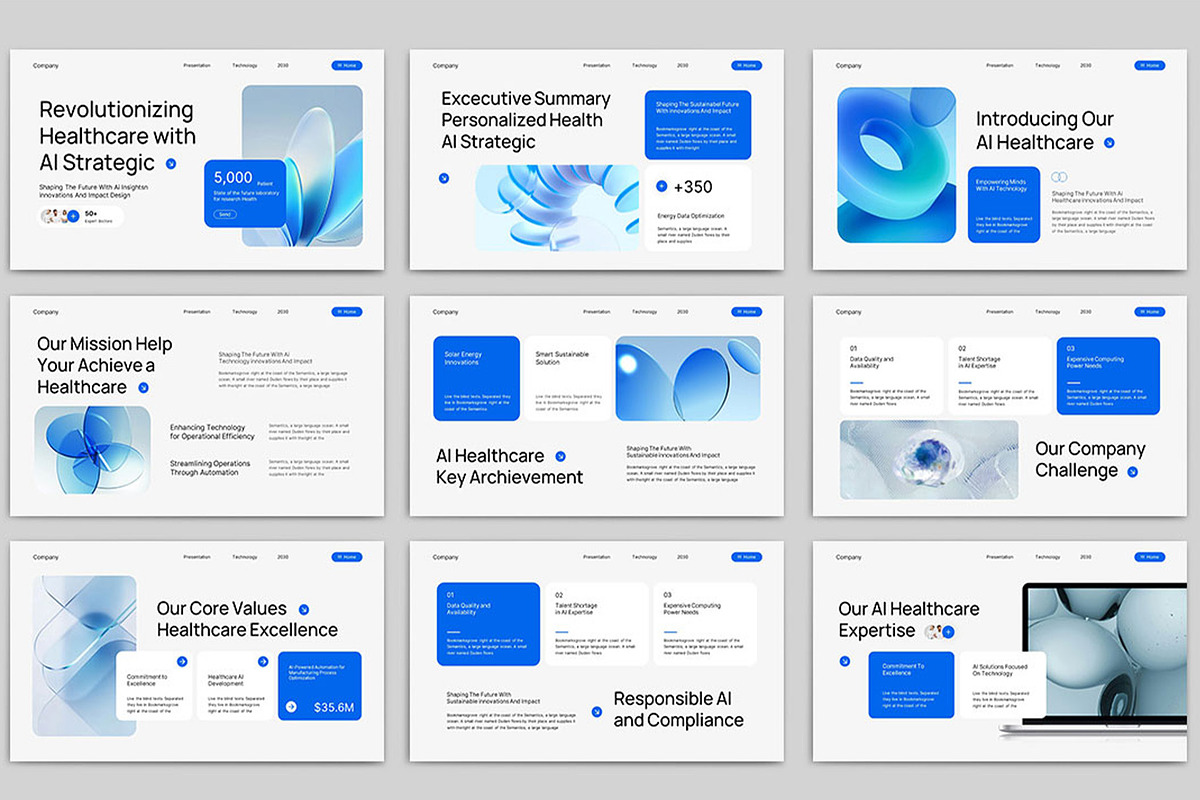Open "Presentation" in the Revolutionizing Healthcare slide's nav
Image resolution: width=1200 pixels, height=800 pixels.
[197, 65]
